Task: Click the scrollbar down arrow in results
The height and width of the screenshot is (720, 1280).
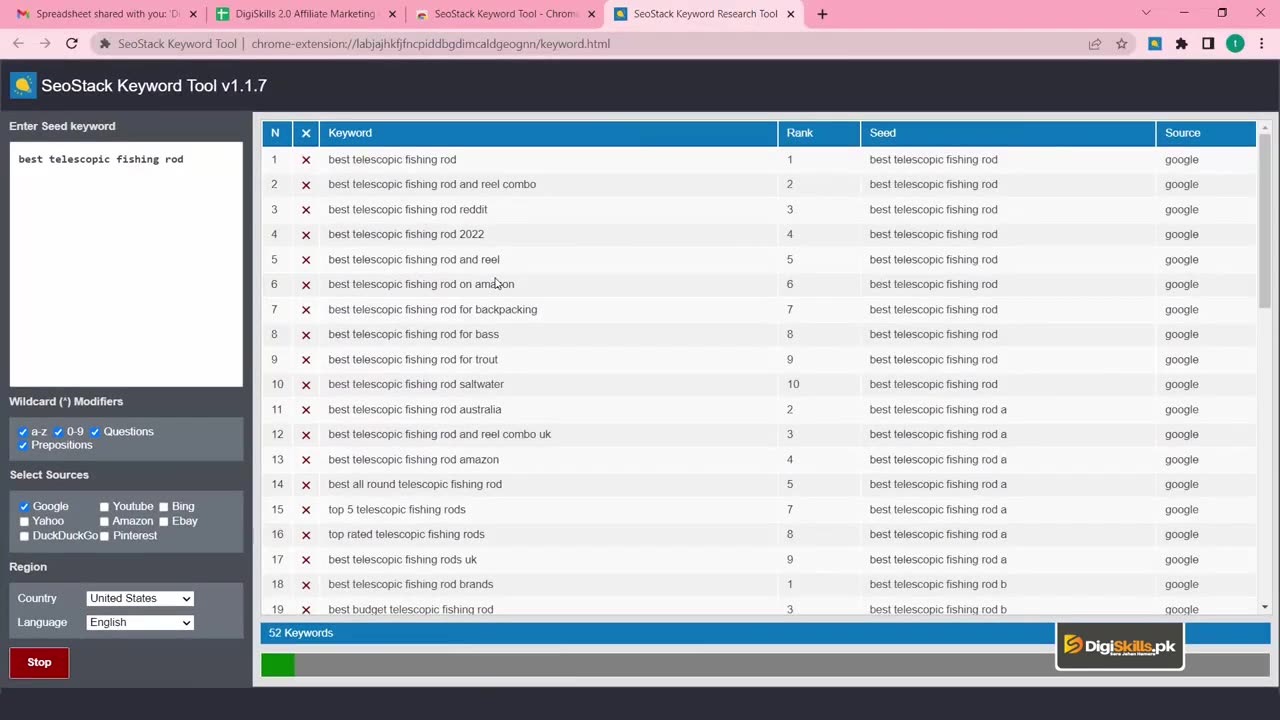Action: click(1265, 607)
